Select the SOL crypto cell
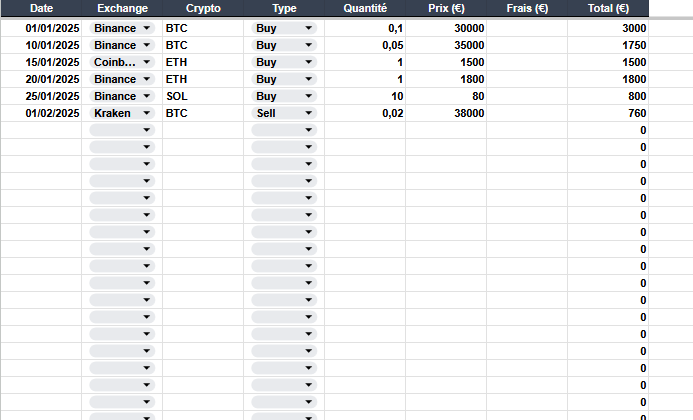Screen dimensions: 693x420 click(203, 96)
